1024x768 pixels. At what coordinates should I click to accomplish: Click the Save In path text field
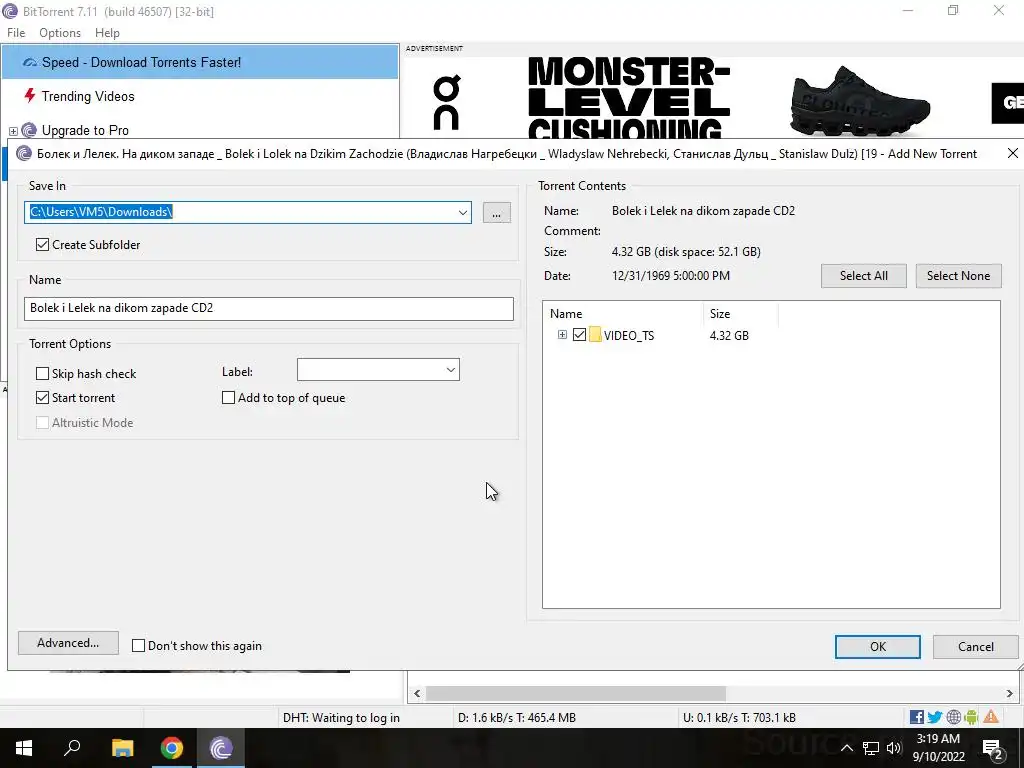coord(240,212)
